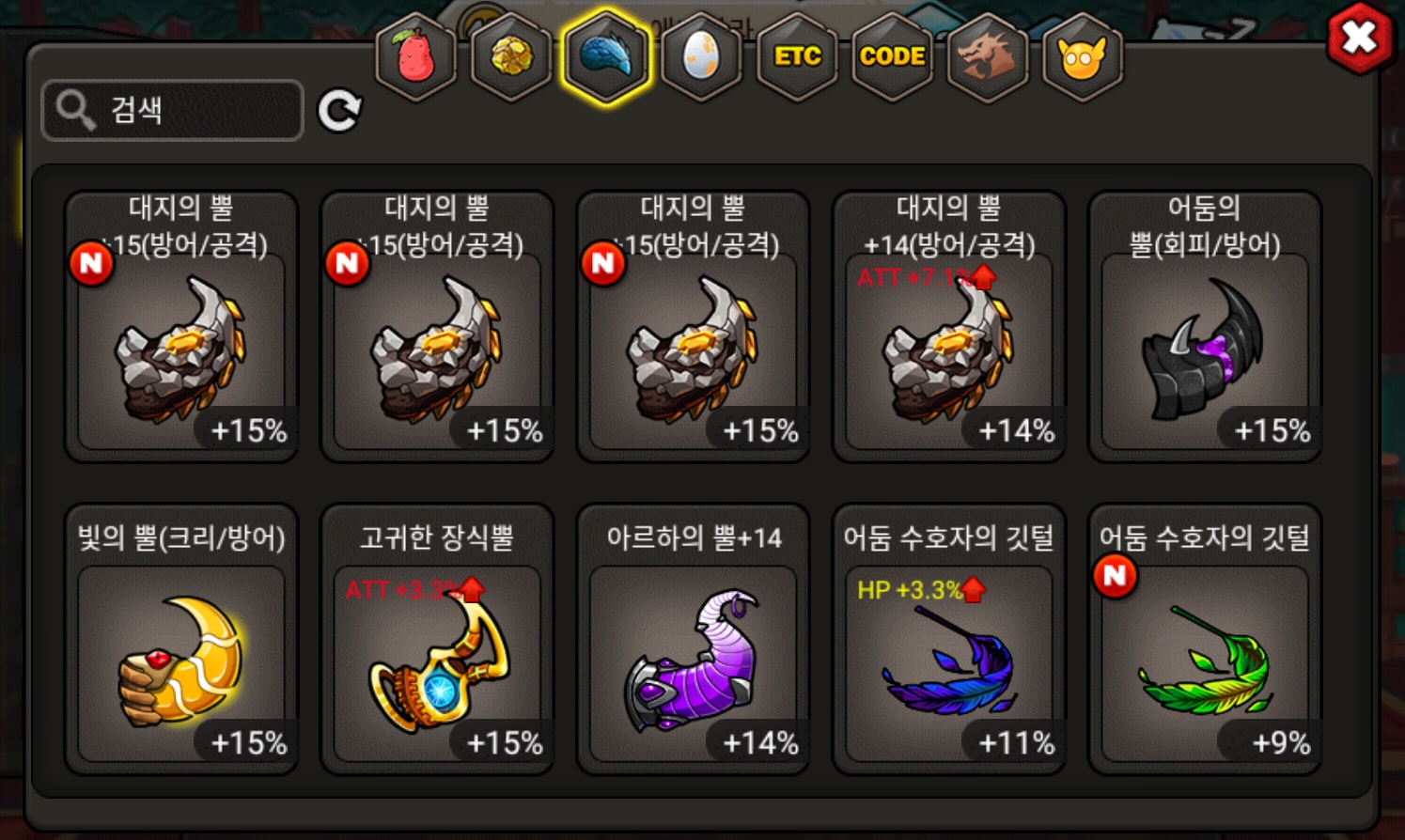1405x840 pixels.
Task: Pick the 고귀한 장식뿔 ornate horn
Action: coord(437,640)
